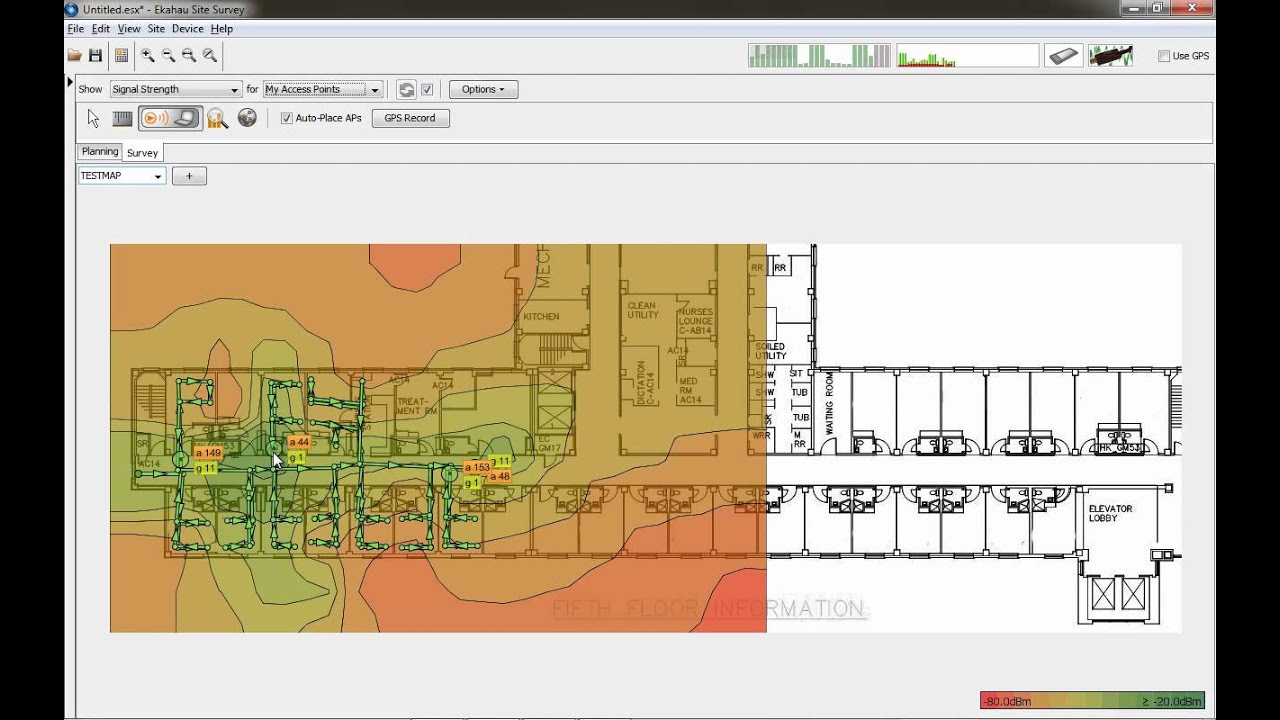Open the TESTMAP map selector
Image resolution: width=1280 pixels, height=720 pixels.
coord(122,176)
